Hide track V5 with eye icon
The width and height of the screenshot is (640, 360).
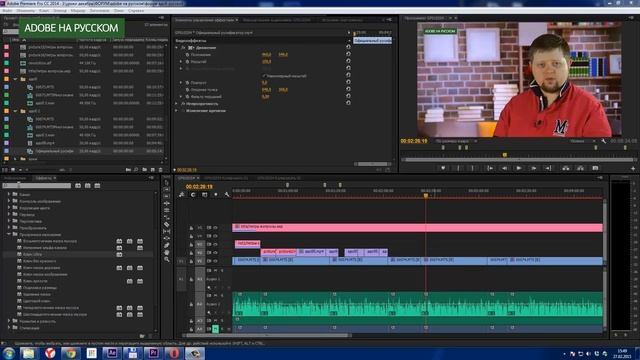[216, 228]
